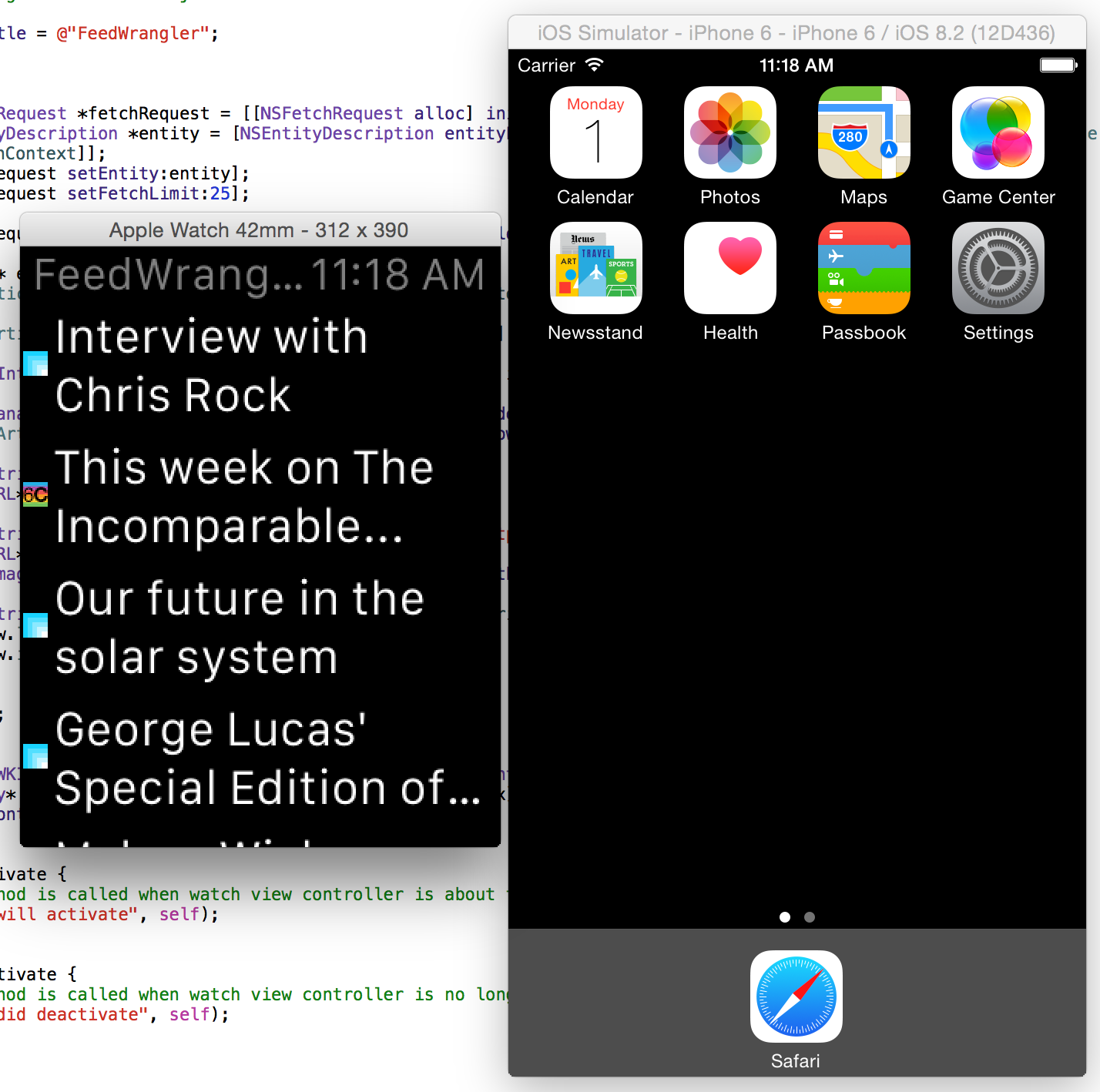The image size is (1100, 1092).
Task: Click the Game Center label text
Action: pos(998,197)
